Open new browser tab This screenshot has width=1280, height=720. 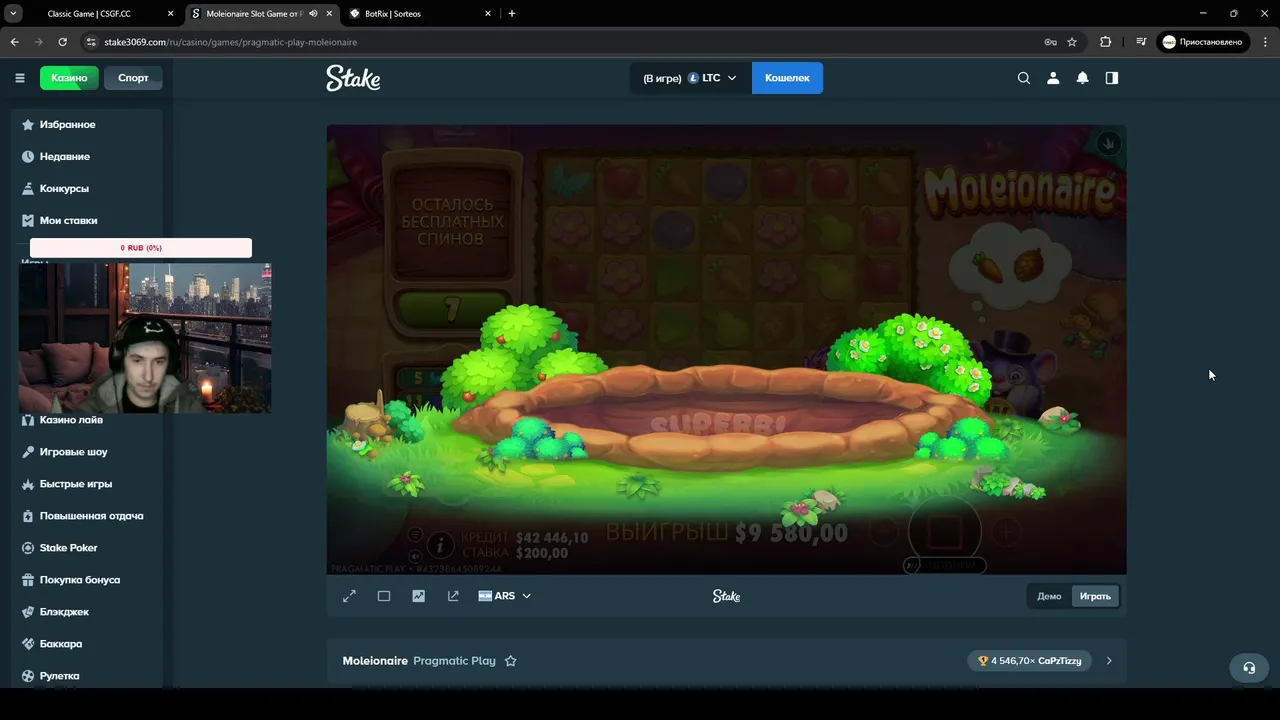coord(512,14)
